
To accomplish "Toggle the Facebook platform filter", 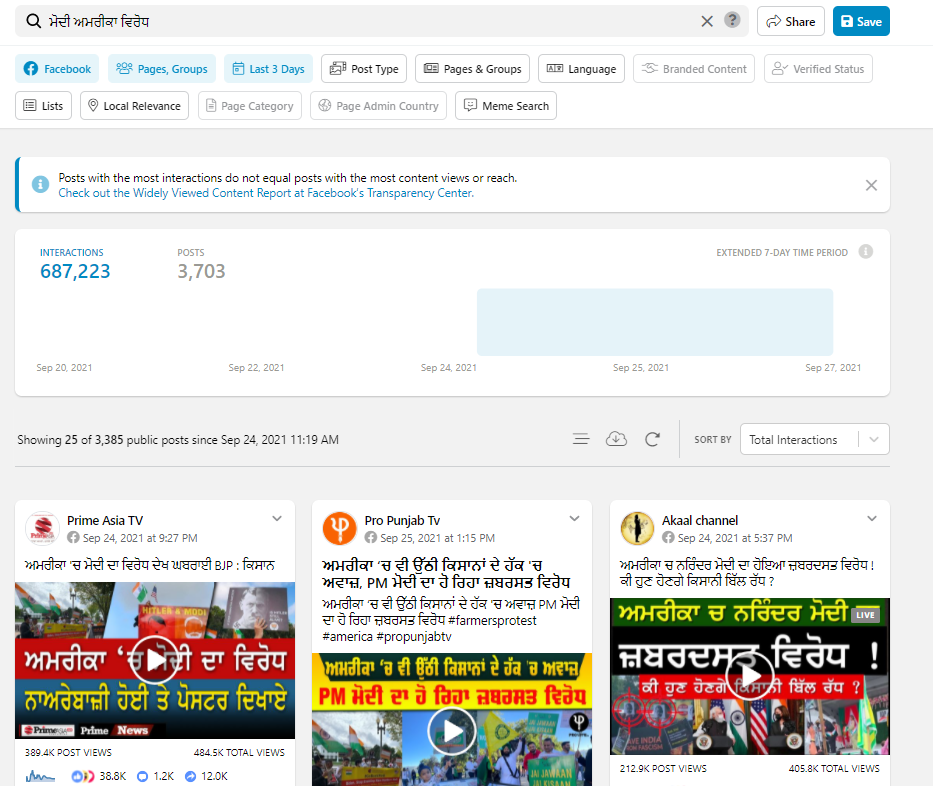I will pyautogui.click(x=57, y=69).
